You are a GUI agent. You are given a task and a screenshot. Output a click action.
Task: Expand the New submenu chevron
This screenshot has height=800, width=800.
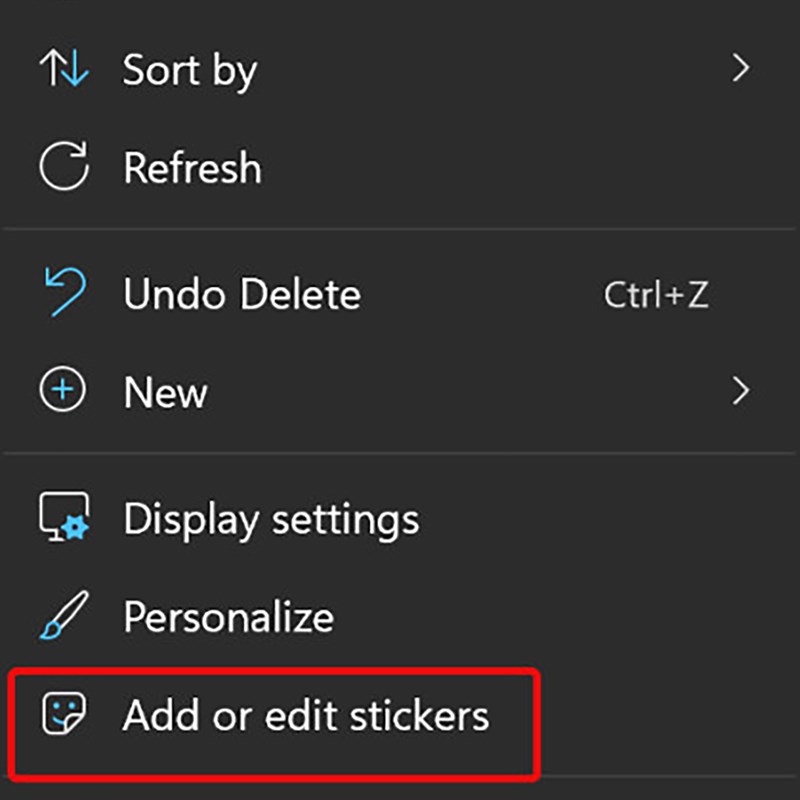coord(742,391)
